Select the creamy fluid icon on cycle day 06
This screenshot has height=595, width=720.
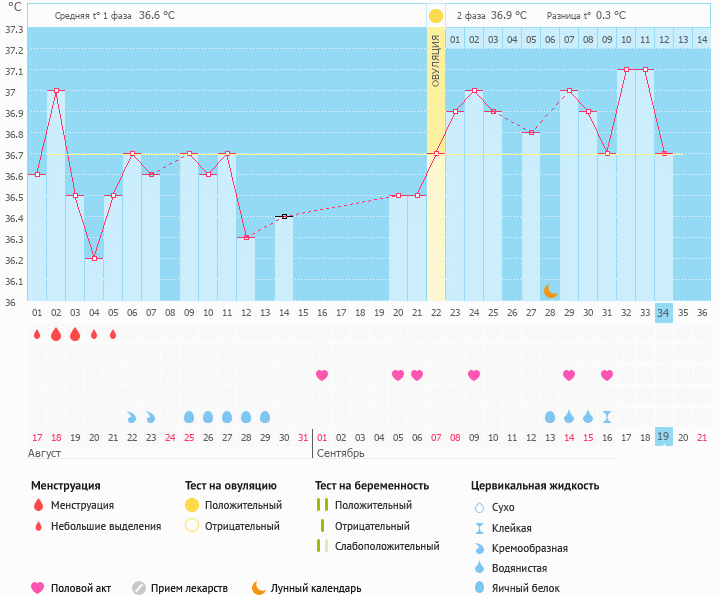(x=132, y=416)
